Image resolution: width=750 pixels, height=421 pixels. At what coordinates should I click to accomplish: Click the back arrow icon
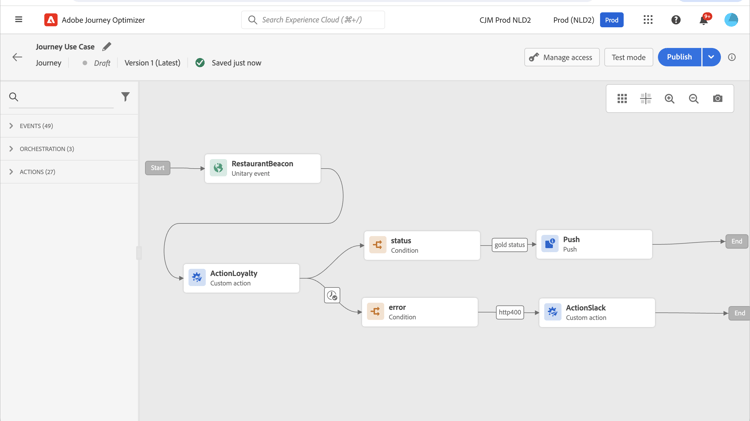point(17,57)
